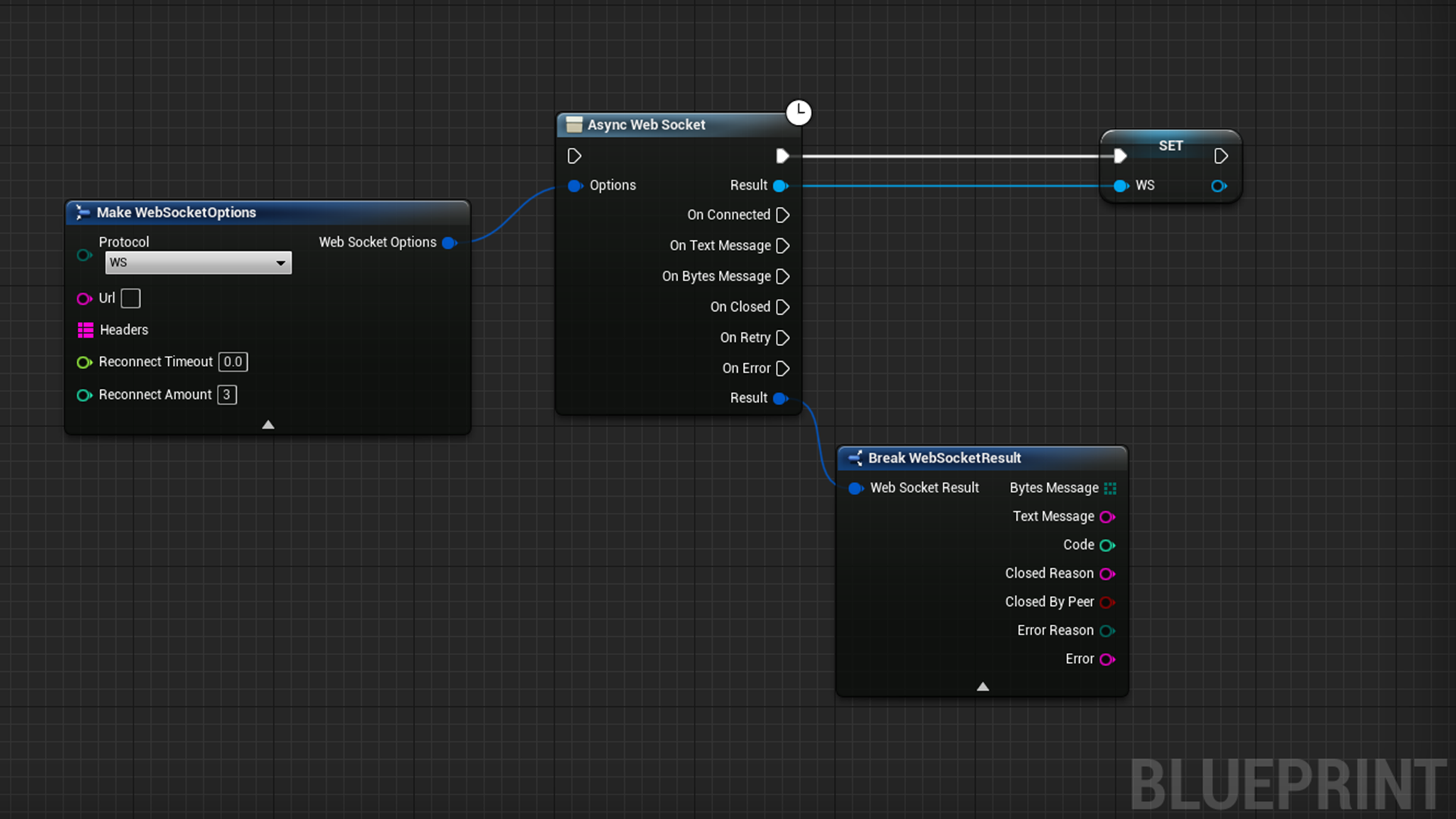Select the Async Web Socket node title
1456x819 pixels.
pyautogui.click(x=646, y=125)
